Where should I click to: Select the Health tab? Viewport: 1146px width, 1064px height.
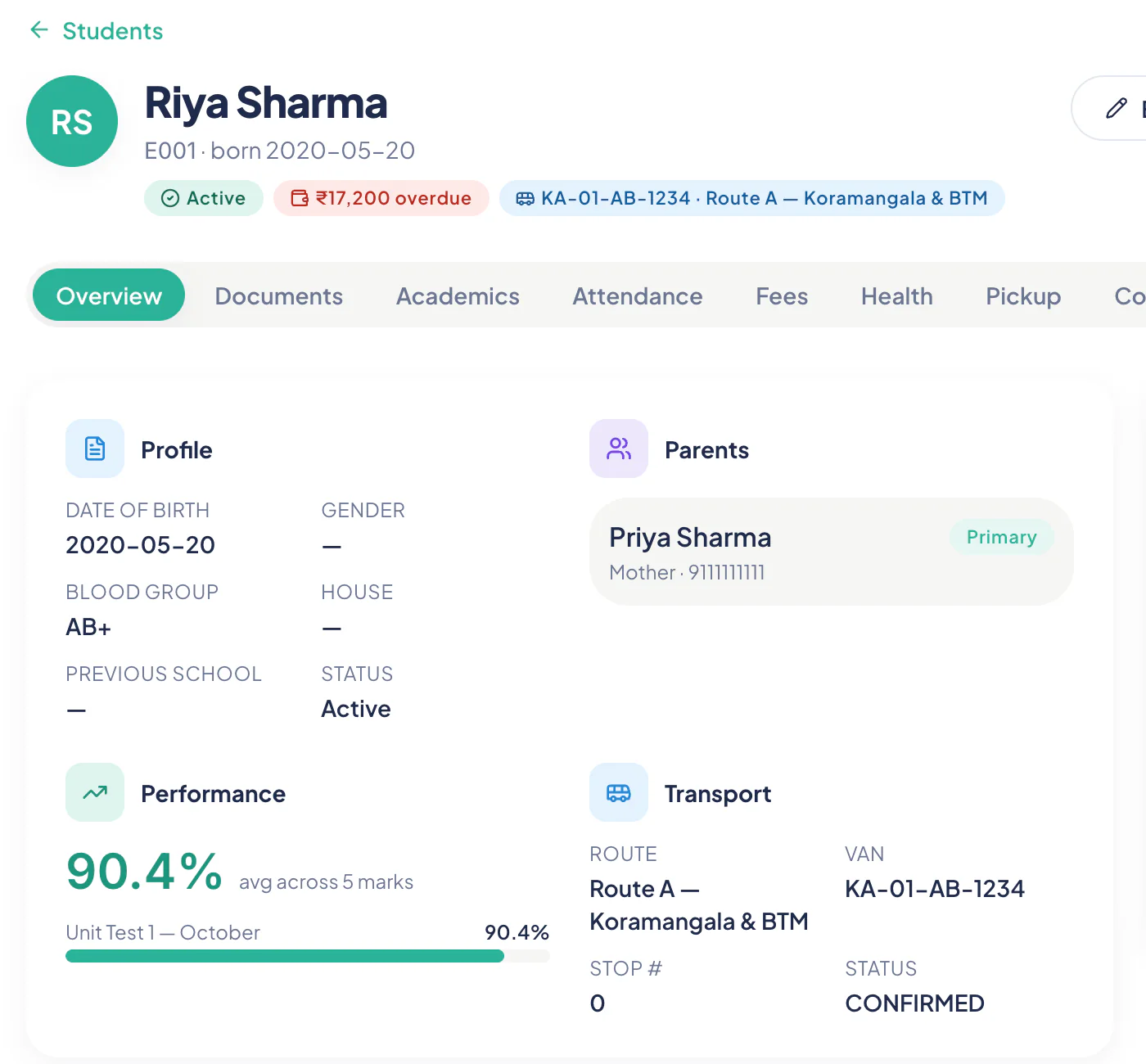[897, 295]
